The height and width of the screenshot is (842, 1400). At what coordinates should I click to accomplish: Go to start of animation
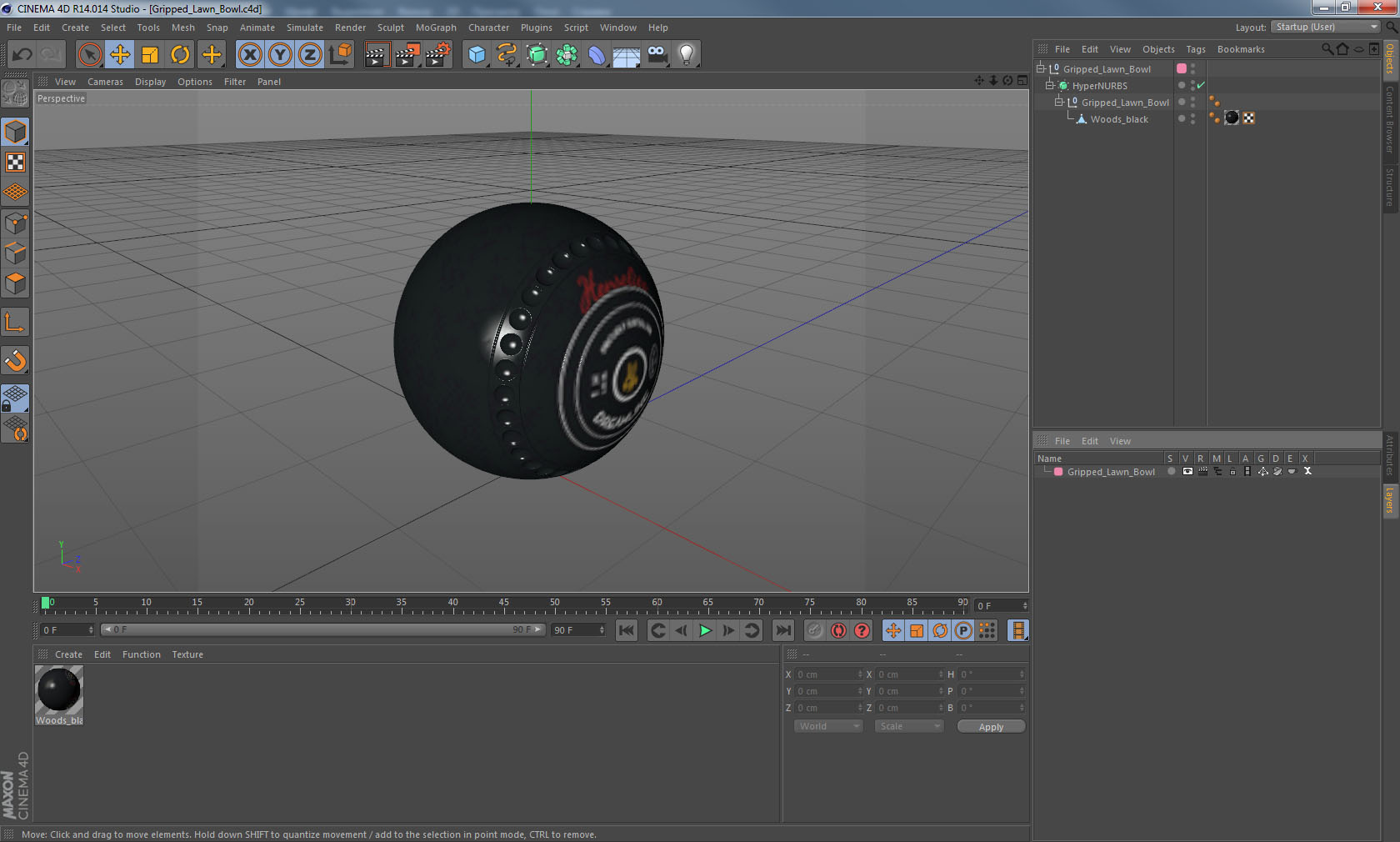pyautogui.click(x=627, y=630)
